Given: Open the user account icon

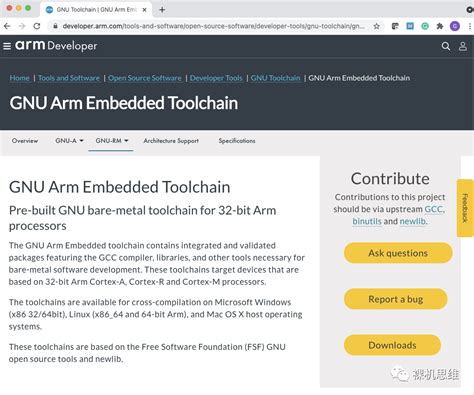Looking at the screenshot, I should point(463,46).
